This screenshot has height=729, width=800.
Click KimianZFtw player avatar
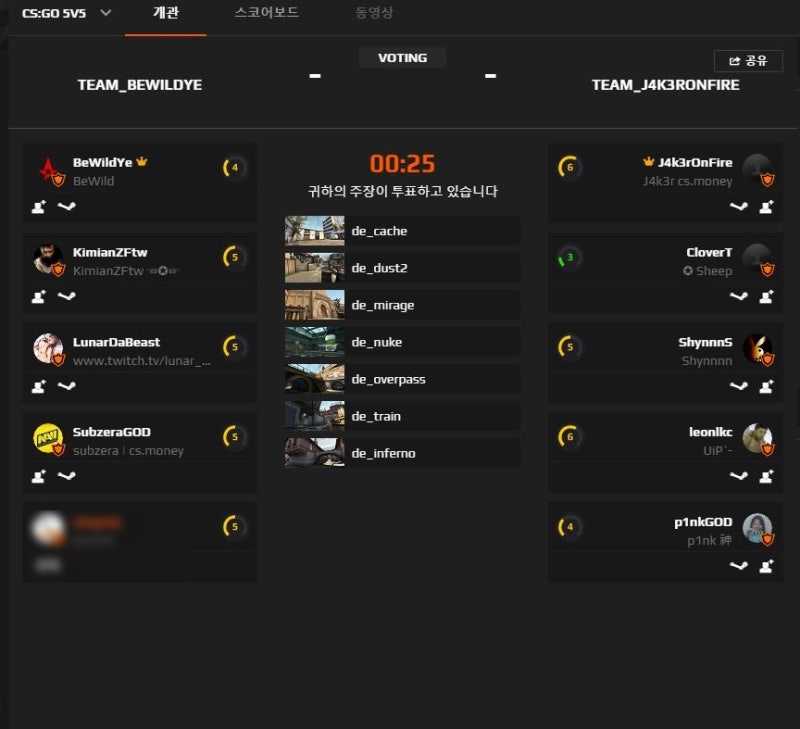[x=48, y=259]
